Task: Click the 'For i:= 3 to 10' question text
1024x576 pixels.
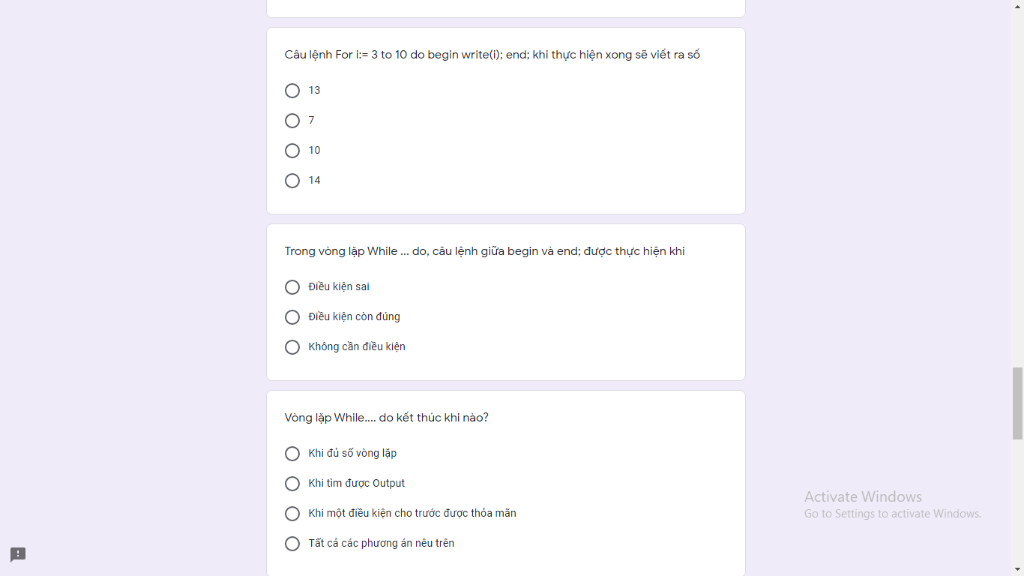Action: 492,55
